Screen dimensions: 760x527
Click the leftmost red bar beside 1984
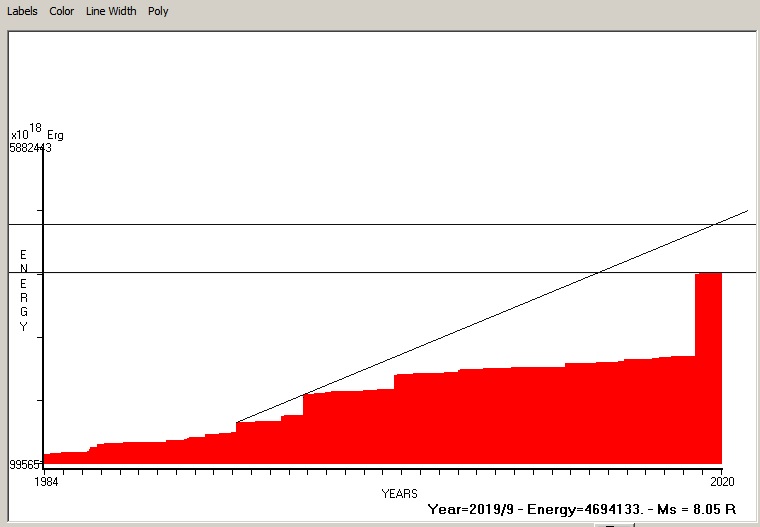[x=52, y=459]
